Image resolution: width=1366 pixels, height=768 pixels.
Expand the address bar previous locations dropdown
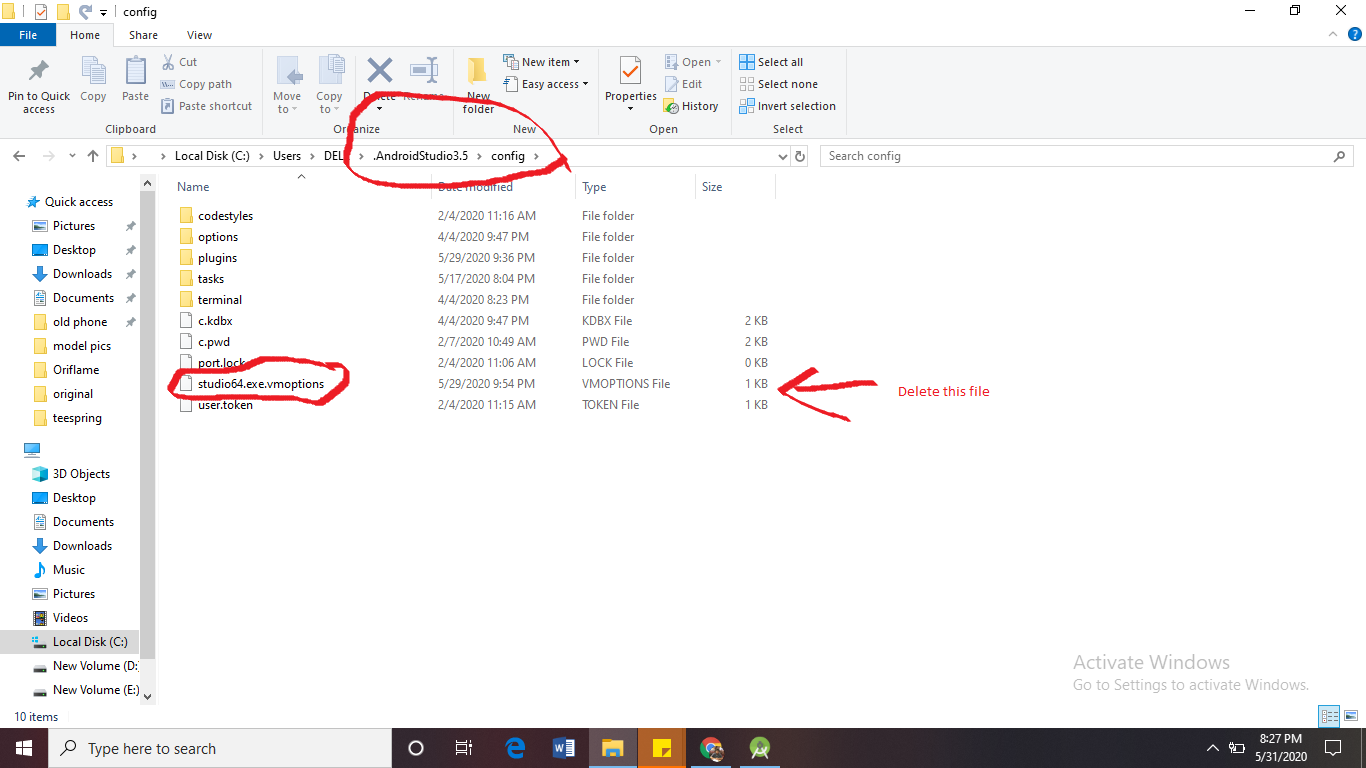click(782, 156)
